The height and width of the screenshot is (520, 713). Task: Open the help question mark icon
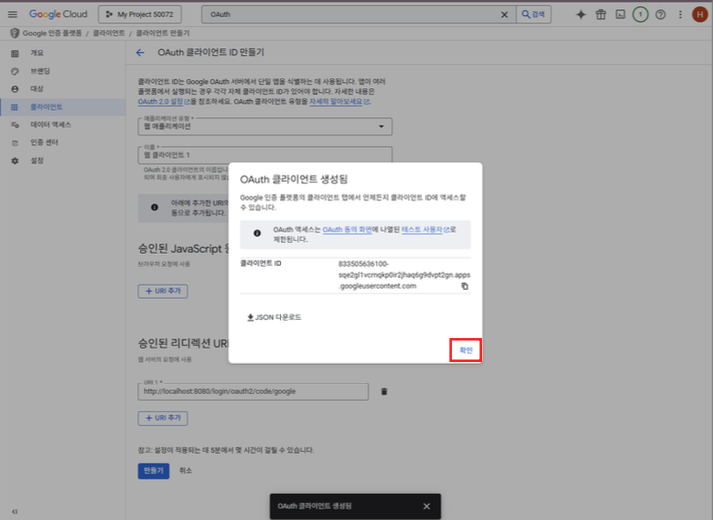(660, 15)
